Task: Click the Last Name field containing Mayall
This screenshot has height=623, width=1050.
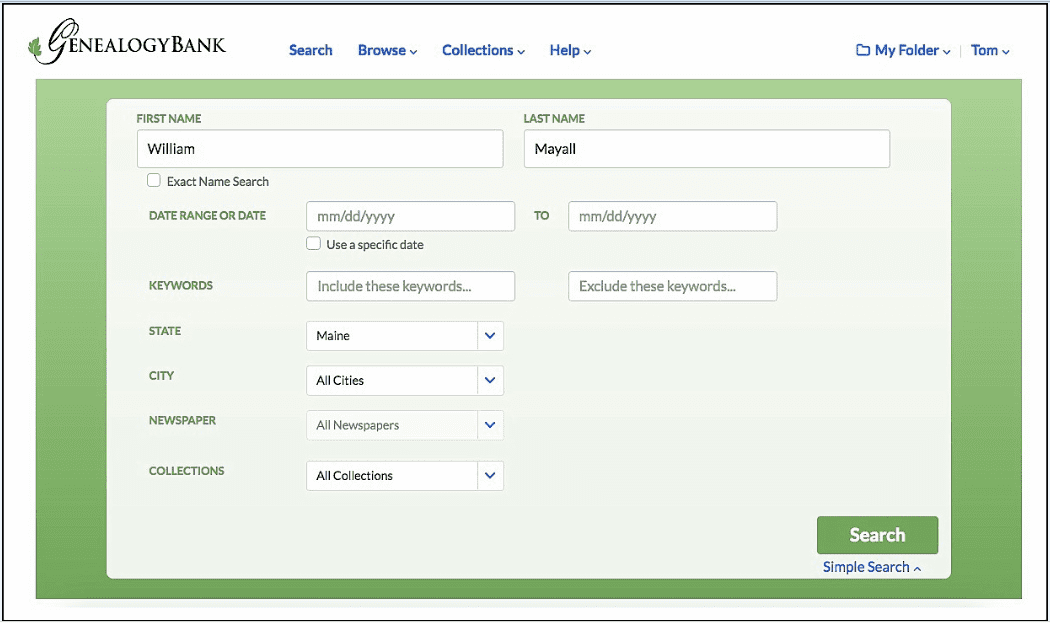Action: click(x=706, y=149)
